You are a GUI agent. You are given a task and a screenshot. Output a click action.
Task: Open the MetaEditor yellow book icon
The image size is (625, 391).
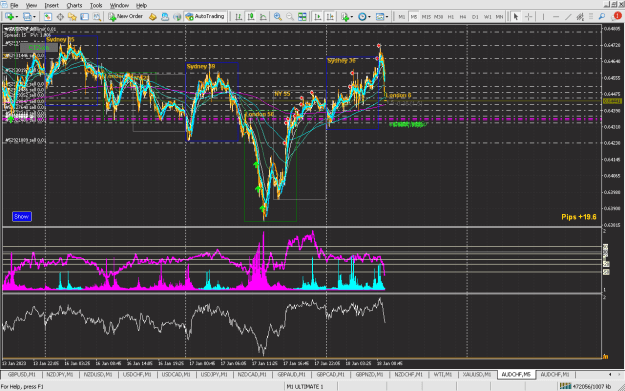[x=153, y=17]
